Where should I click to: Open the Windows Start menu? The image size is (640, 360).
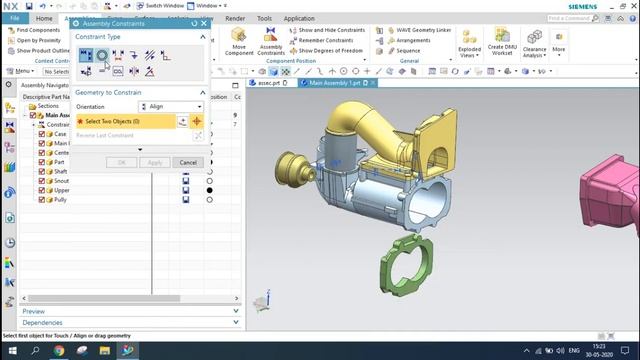[x=13, y=351]
